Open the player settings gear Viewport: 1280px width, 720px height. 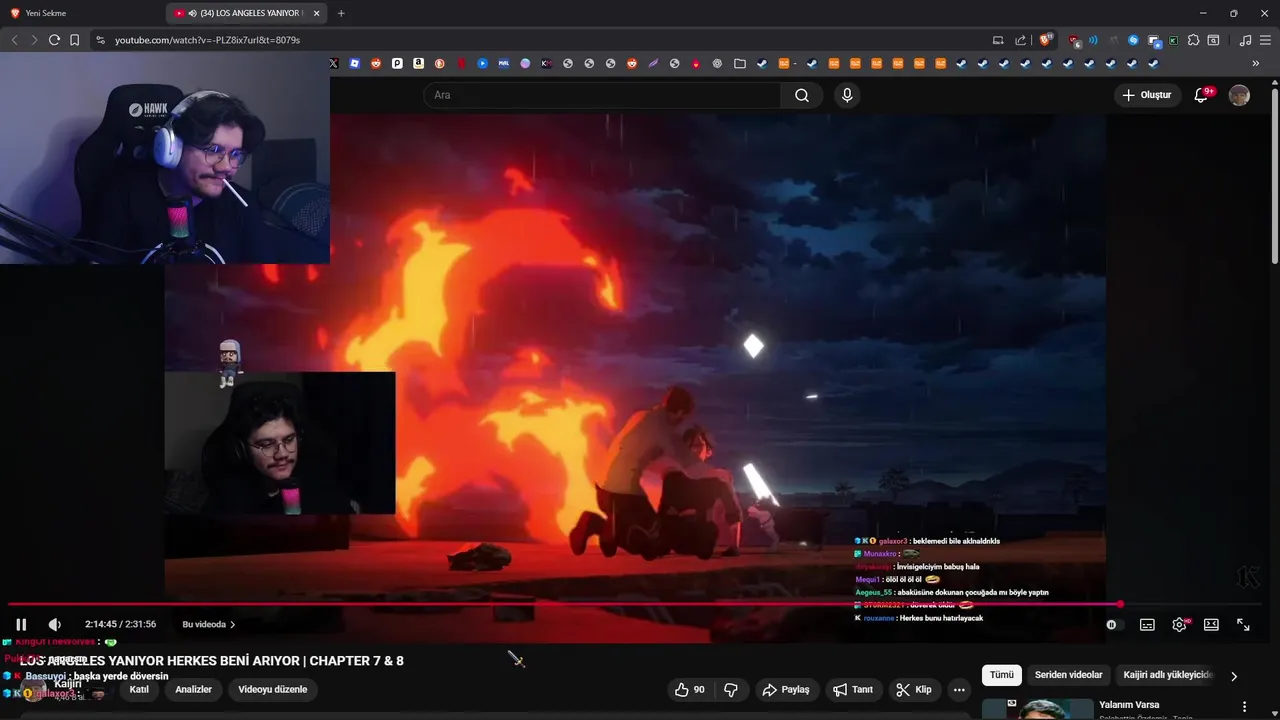1179,624
